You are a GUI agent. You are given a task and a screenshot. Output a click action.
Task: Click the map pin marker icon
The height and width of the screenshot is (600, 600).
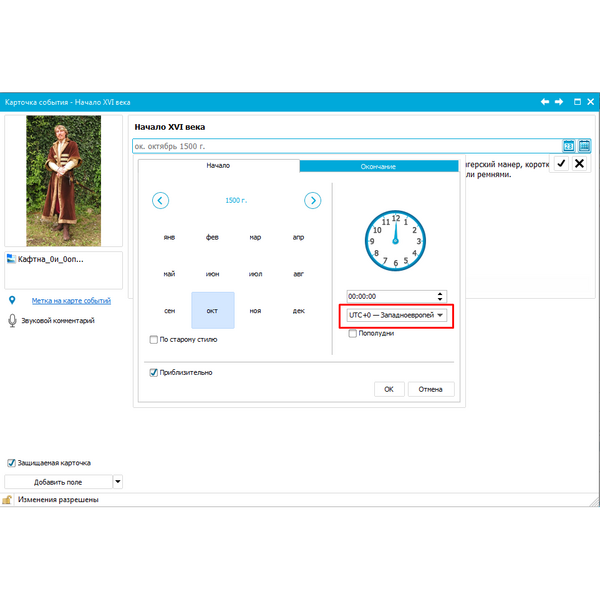(x=12, y=300)
